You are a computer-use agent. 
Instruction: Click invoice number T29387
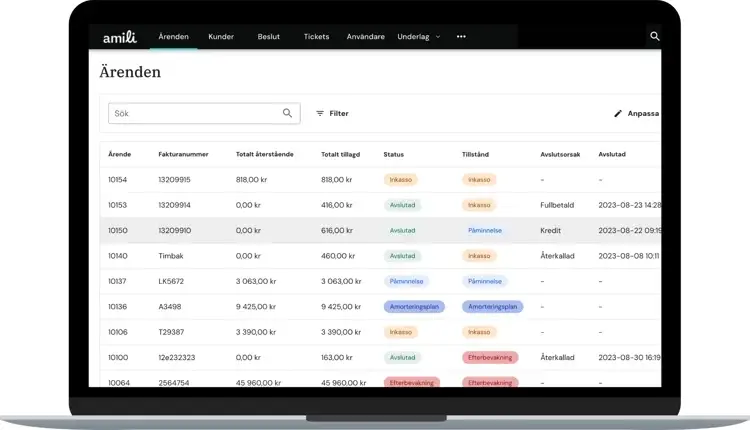coord(171,332)
